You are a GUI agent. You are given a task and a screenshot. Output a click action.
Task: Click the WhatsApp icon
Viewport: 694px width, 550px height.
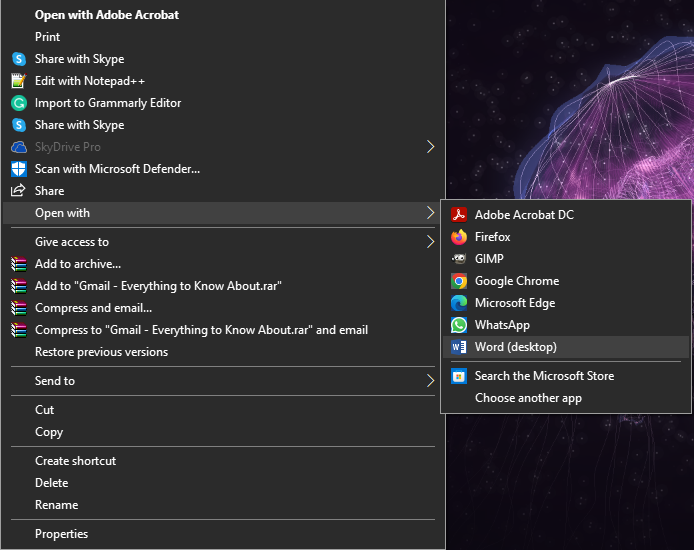pyautogui.click(x=459, y=325)
